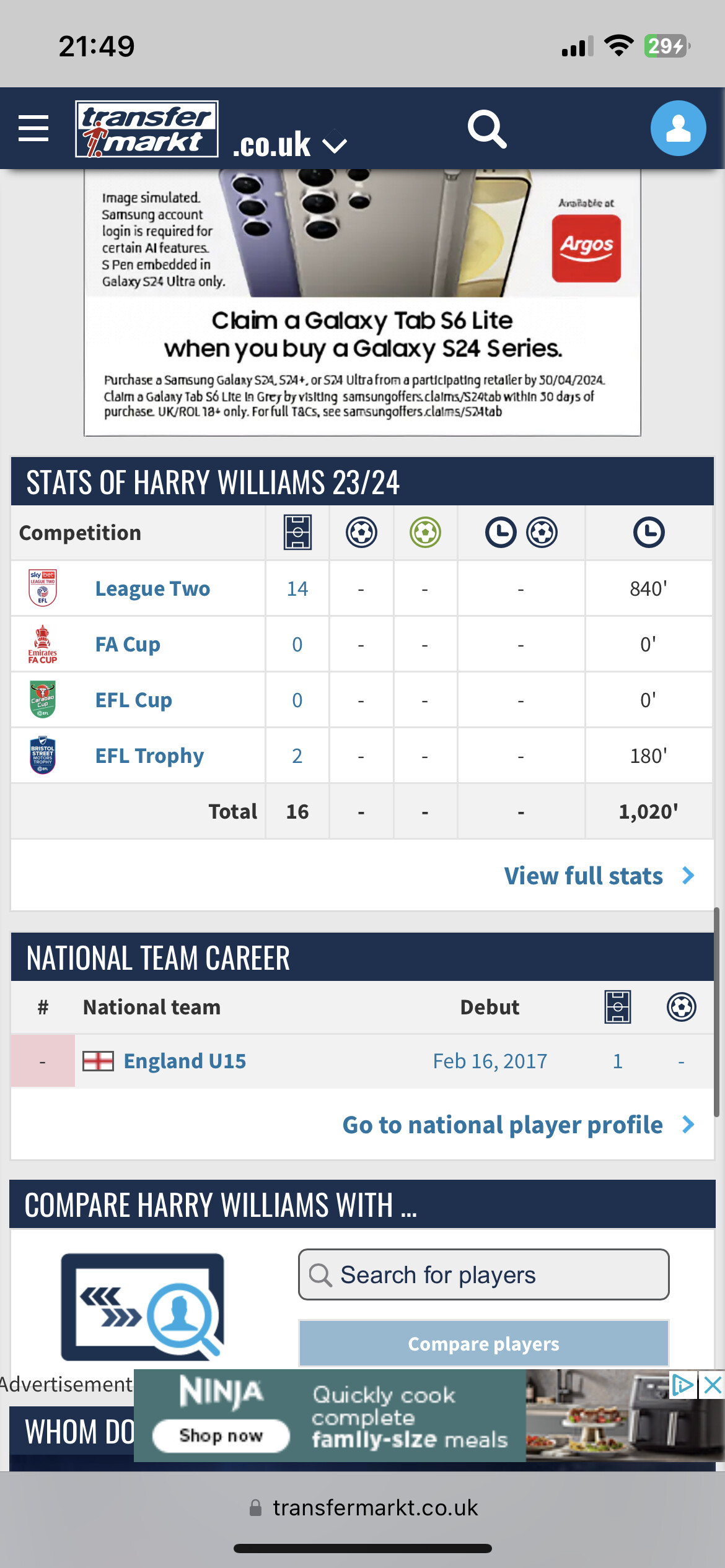Tap the England flag icon
The width and height of the screenshot is (725, 1568).
(x=98, y=1061)
